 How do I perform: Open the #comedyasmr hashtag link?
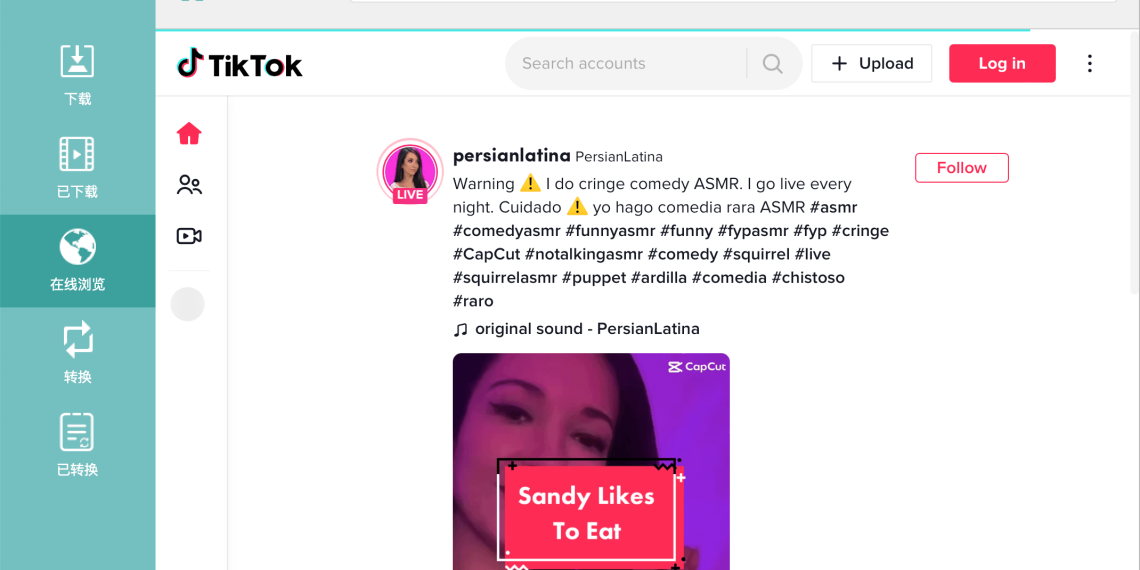point(505,231)
